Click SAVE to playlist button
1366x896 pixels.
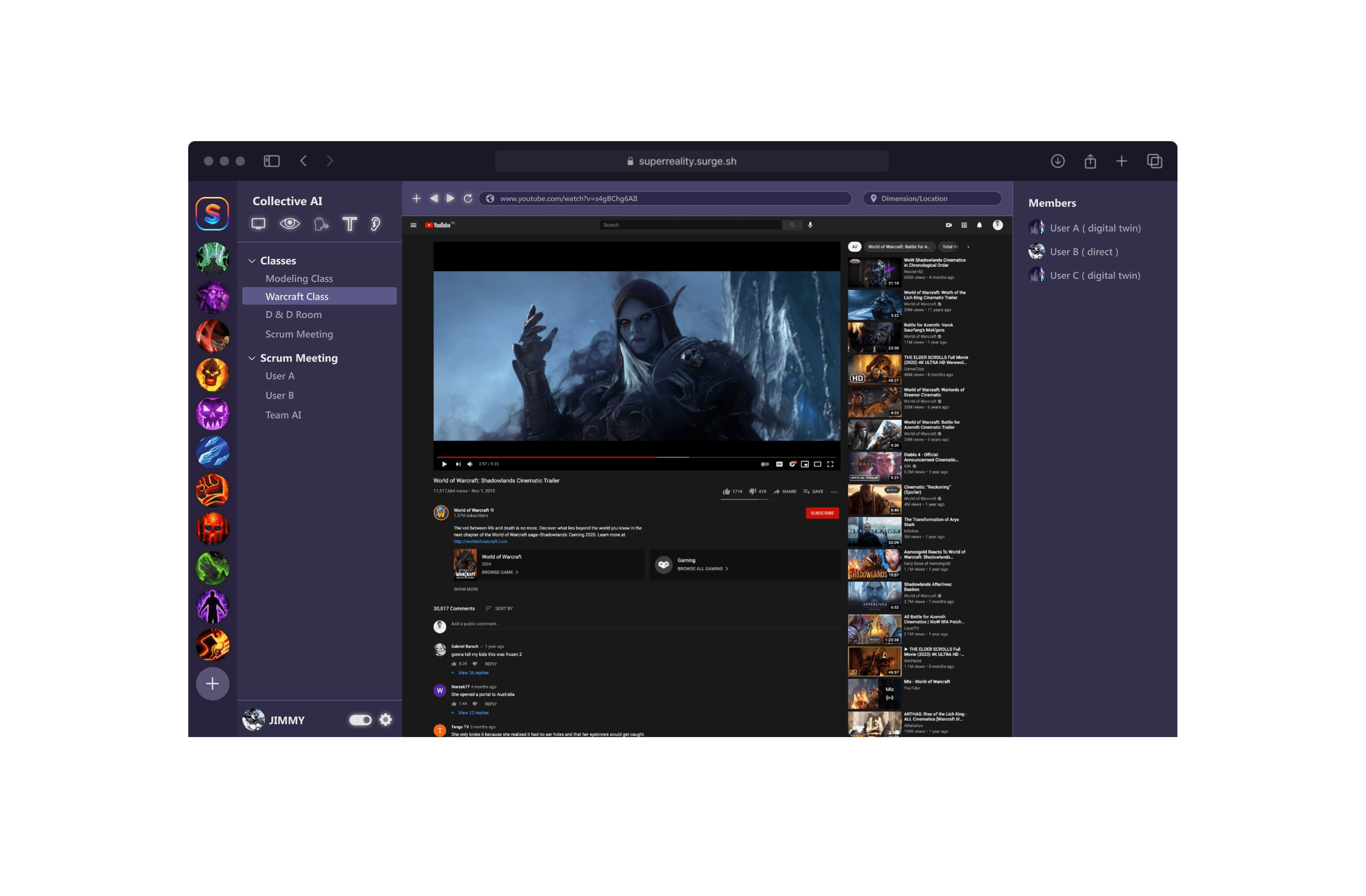coord(814,492)
